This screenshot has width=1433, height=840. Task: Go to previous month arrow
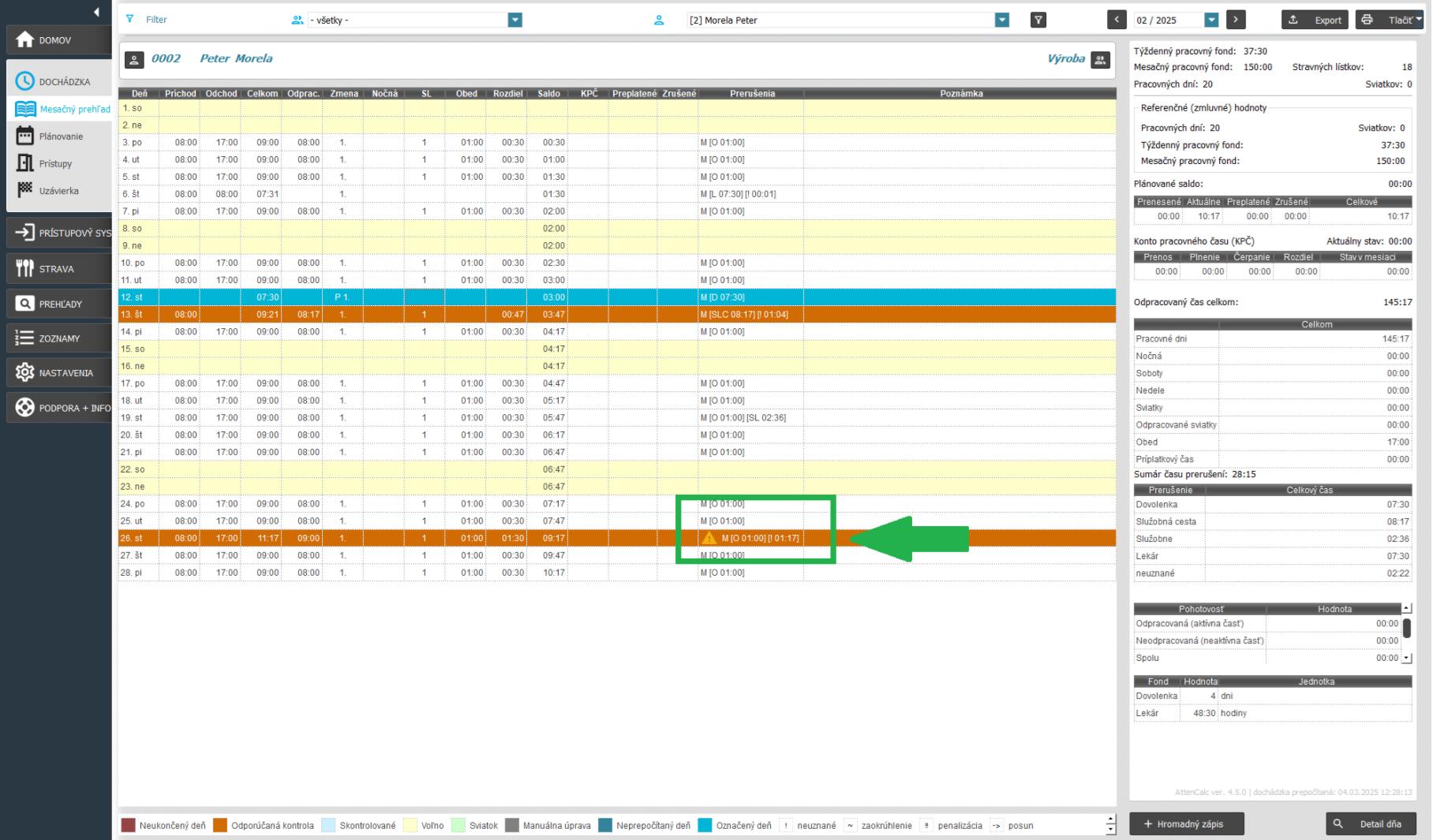click(x=1117, y=21)
